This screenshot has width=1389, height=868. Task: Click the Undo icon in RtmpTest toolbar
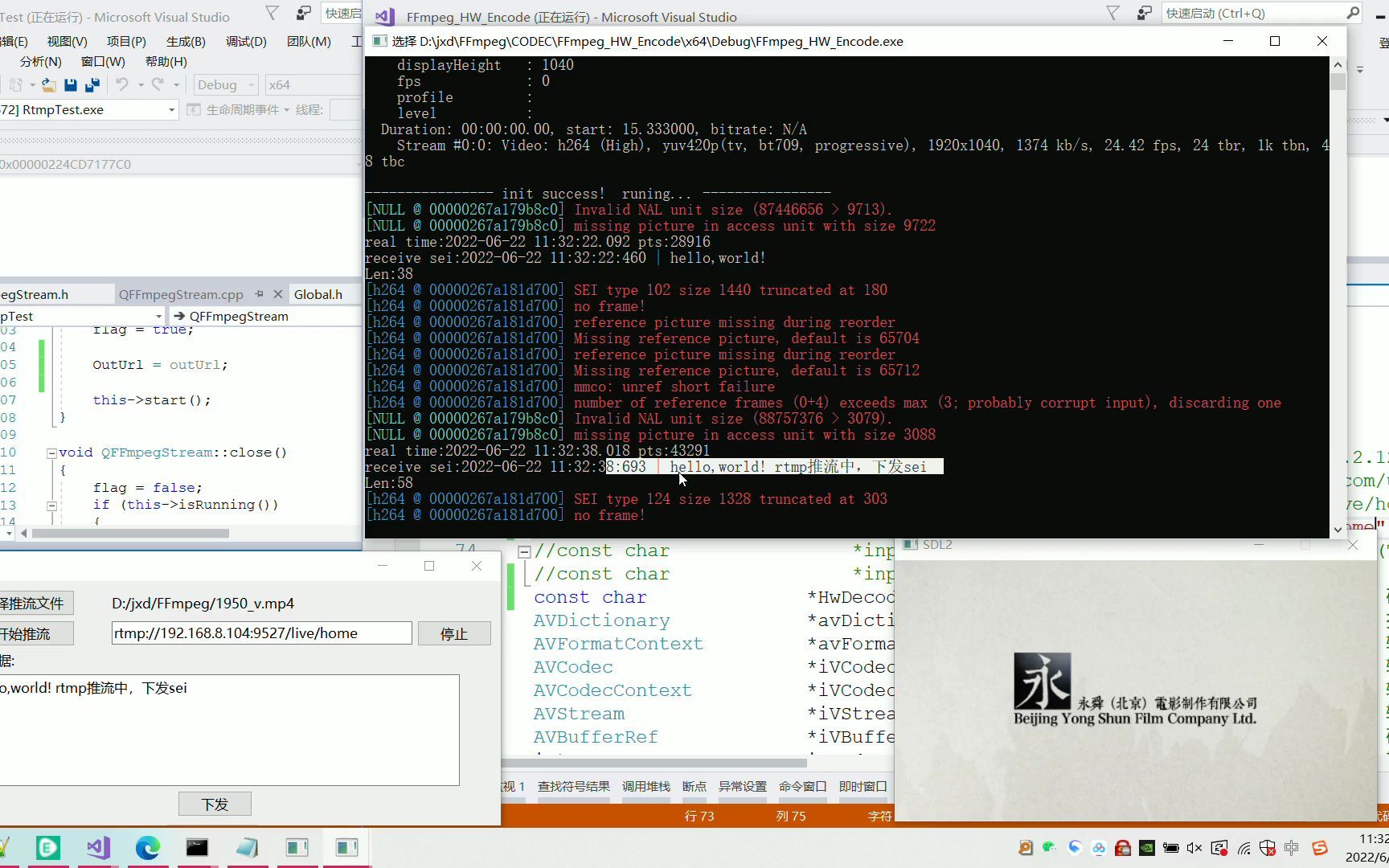(x=121, y=84)
